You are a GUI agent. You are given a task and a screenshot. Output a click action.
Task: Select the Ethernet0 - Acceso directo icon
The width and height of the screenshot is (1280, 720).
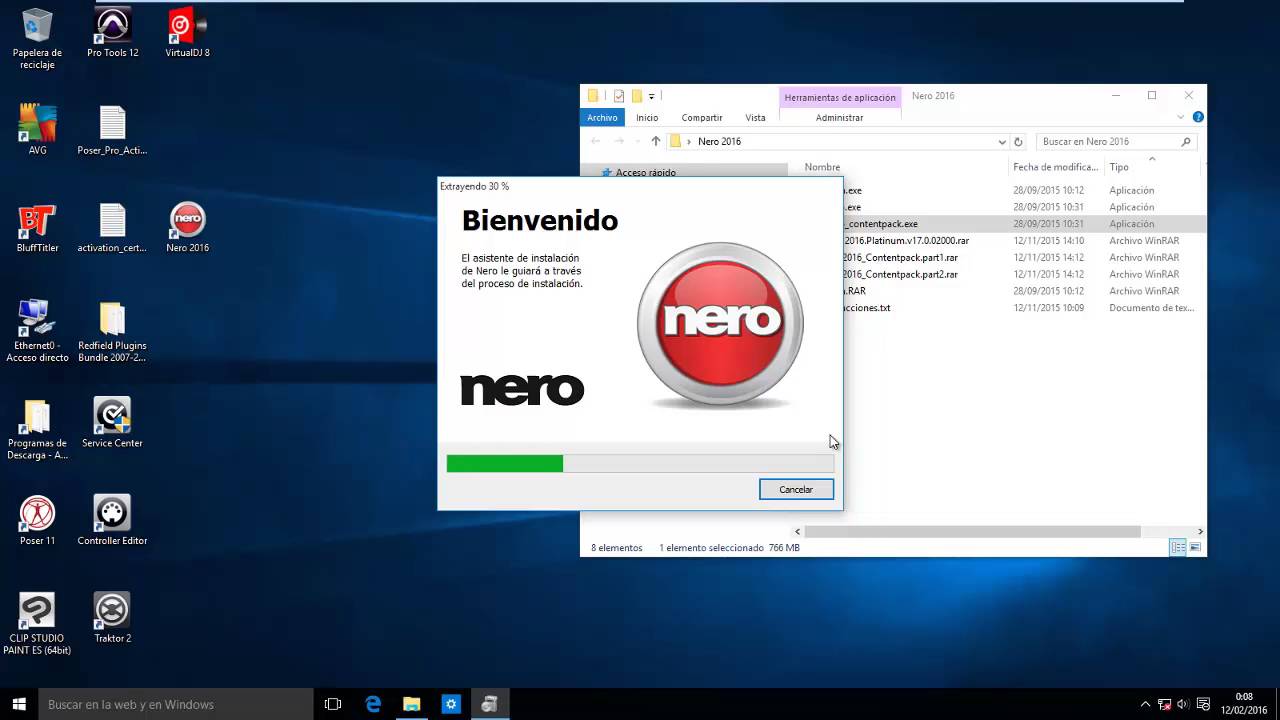coord(37,331)
